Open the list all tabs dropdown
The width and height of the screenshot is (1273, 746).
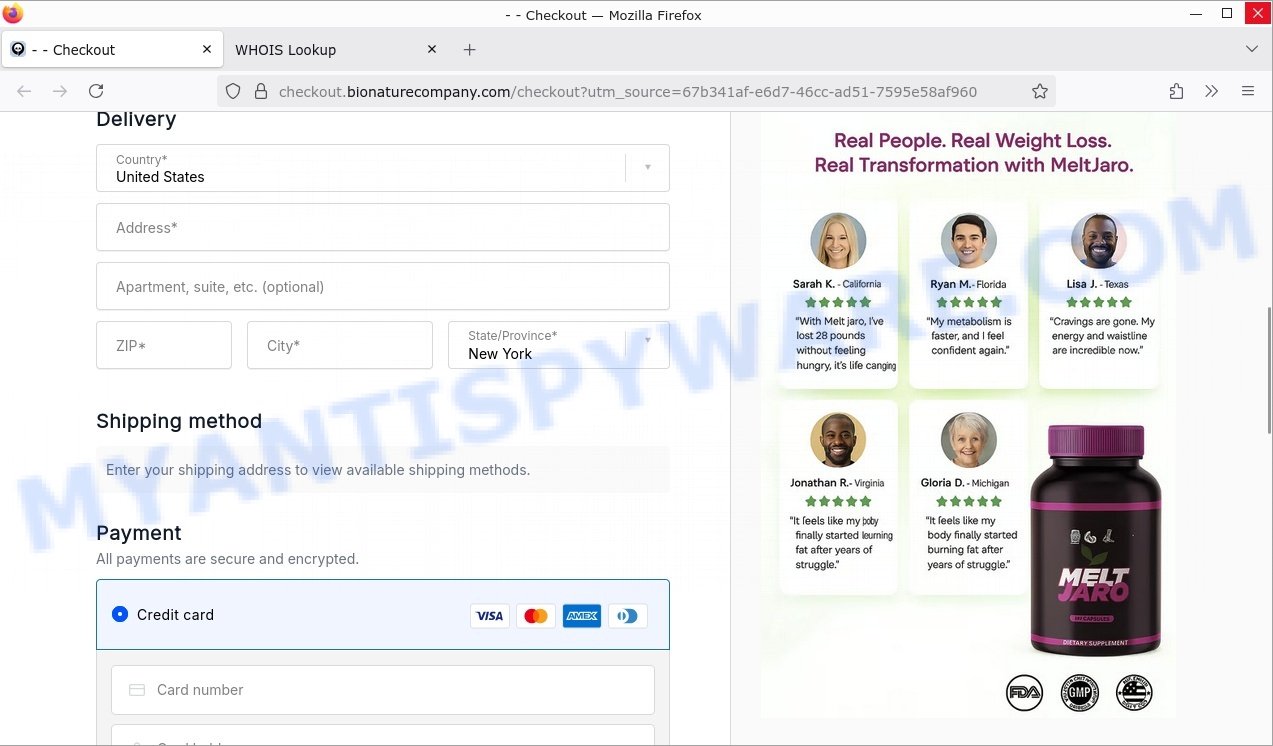pyautogui.click(x=1251, y=49)
